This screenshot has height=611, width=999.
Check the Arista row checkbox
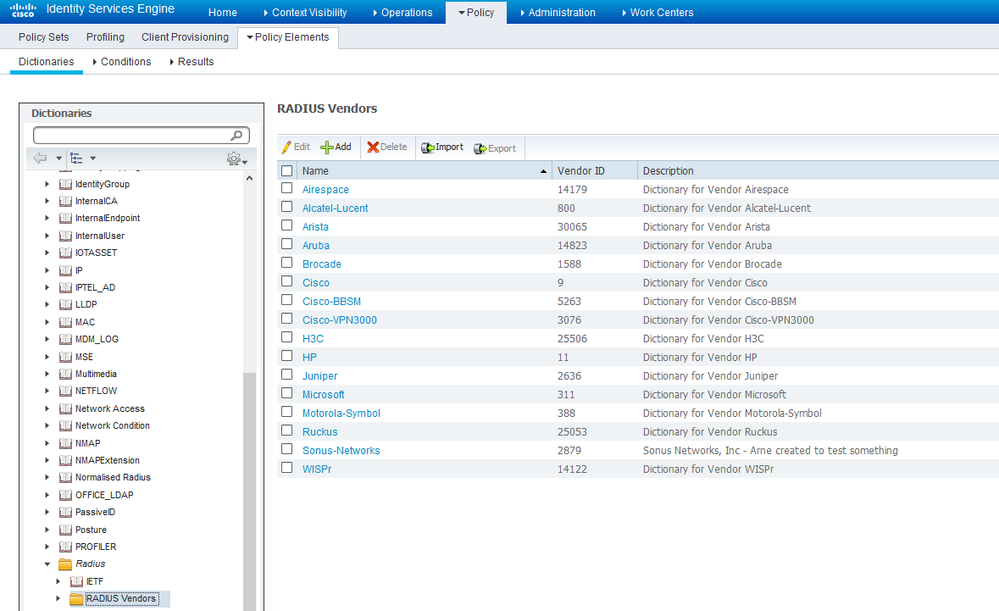(287, 225)
